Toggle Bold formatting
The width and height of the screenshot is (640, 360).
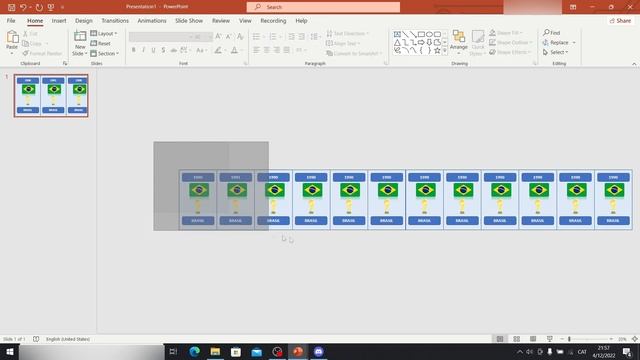tap(133, 50)
